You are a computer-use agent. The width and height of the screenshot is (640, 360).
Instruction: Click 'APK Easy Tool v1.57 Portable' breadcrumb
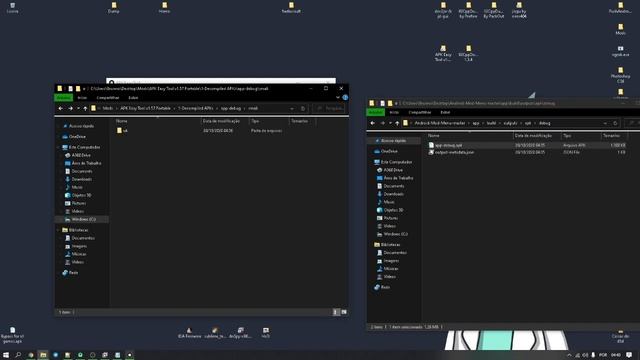tap(145, 109)
